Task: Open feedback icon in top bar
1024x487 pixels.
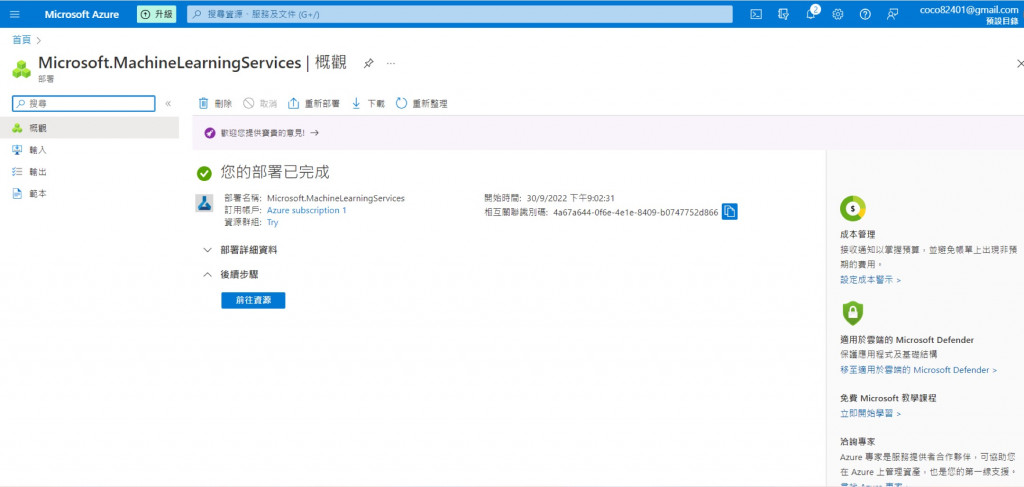Action: click(893, 14)
